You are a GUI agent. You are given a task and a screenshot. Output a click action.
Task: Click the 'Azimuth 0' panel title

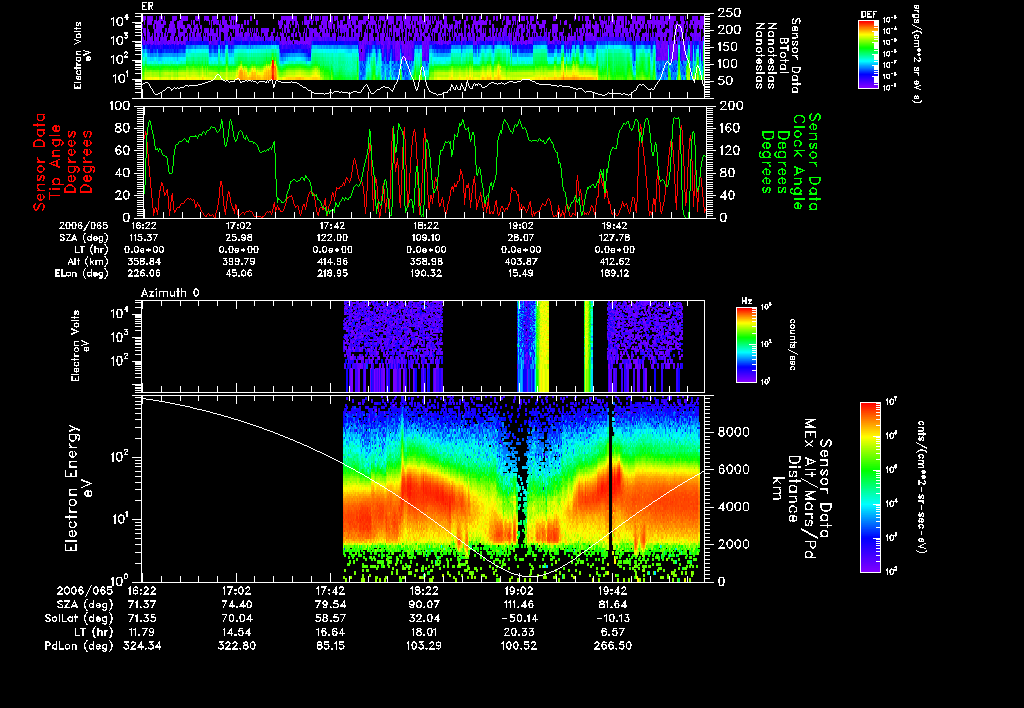[x=170, y=293]
